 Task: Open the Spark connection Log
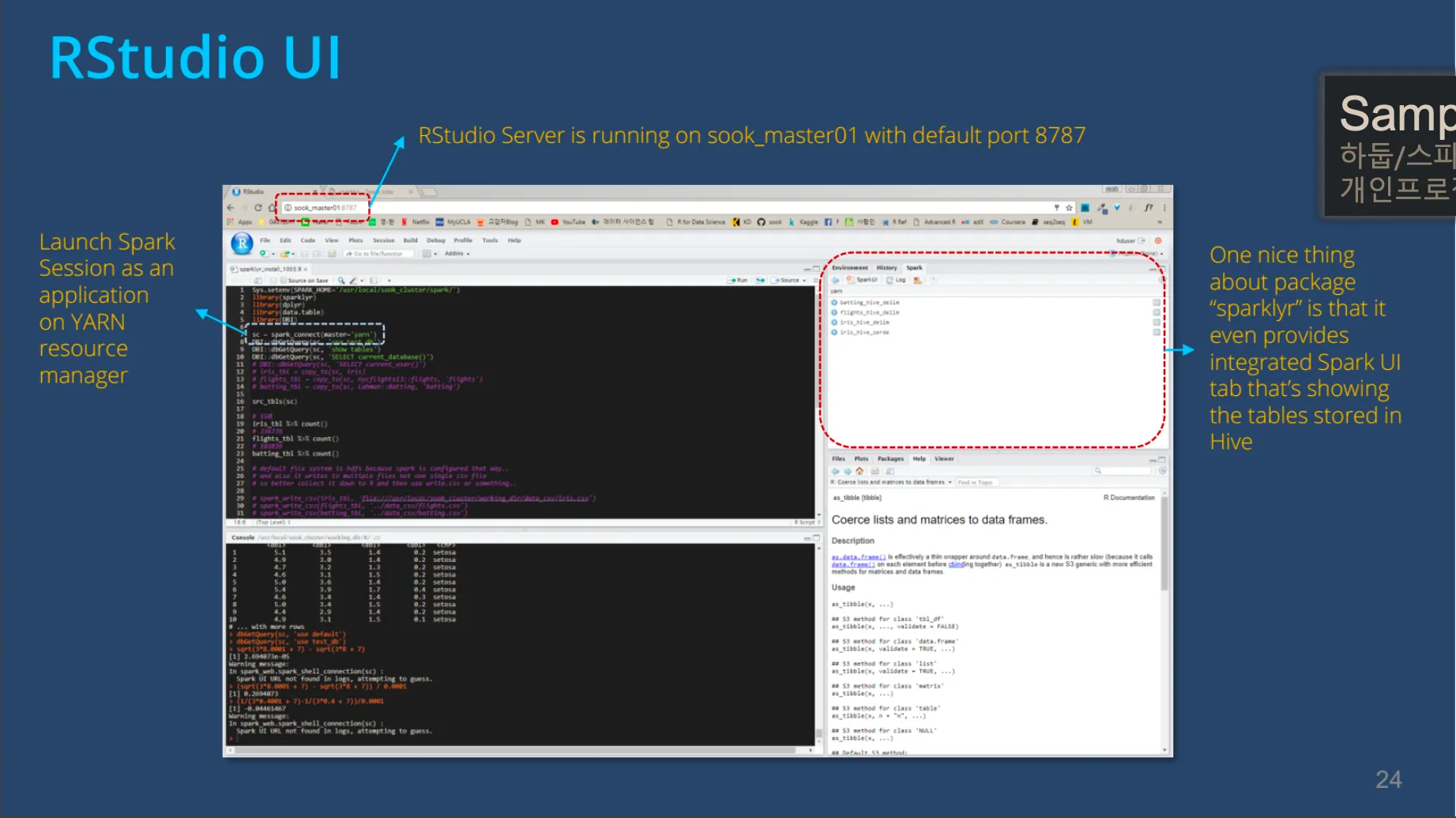point(897,280)
